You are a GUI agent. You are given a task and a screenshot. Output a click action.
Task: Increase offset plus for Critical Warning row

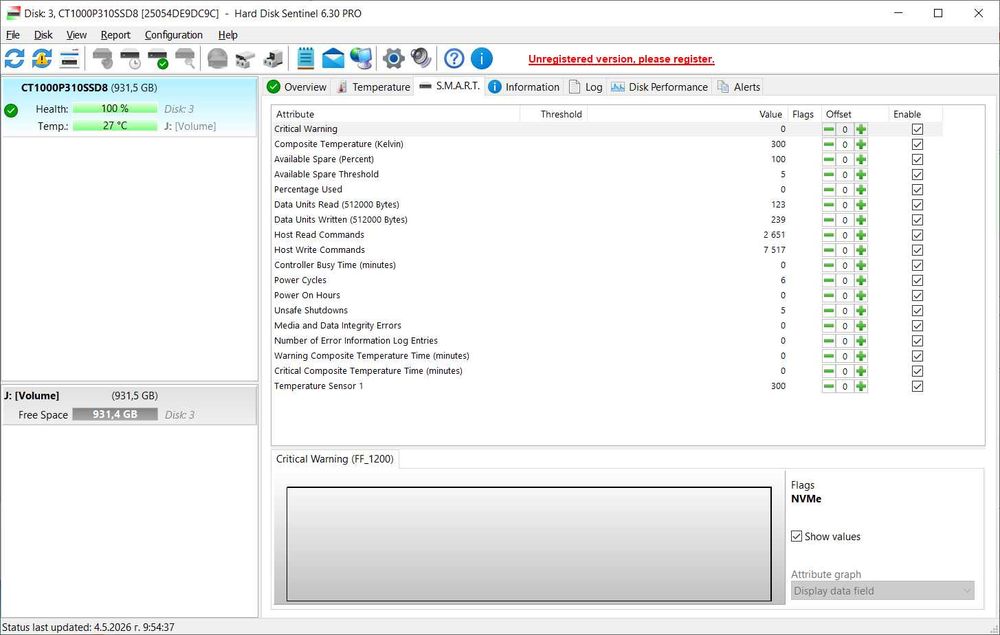pyautogui.click(x=861, y=129)
